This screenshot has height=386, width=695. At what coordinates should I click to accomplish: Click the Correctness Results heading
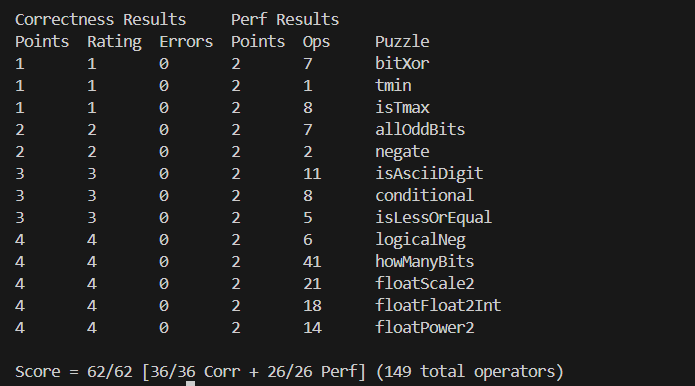click(x=101, y=19)
